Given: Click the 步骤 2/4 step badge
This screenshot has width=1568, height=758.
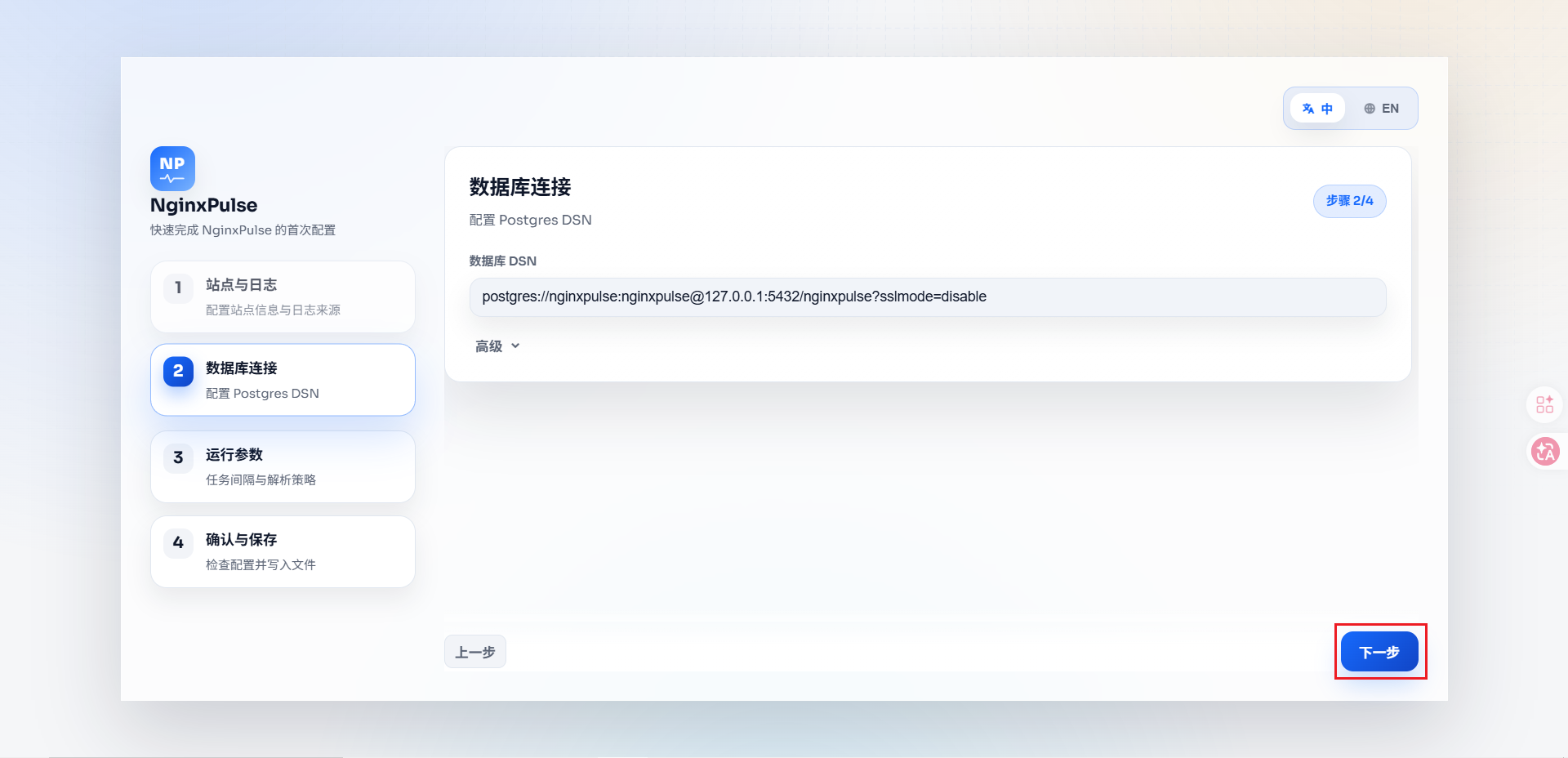Looking at the screenshot, I should tap(1349, 201).
